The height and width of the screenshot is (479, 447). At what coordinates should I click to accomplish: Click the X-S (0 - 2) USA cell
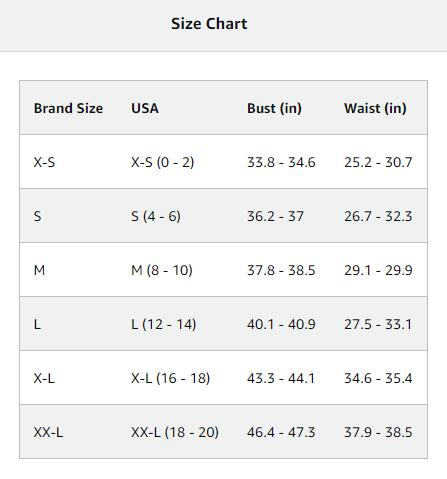point(162,162)
